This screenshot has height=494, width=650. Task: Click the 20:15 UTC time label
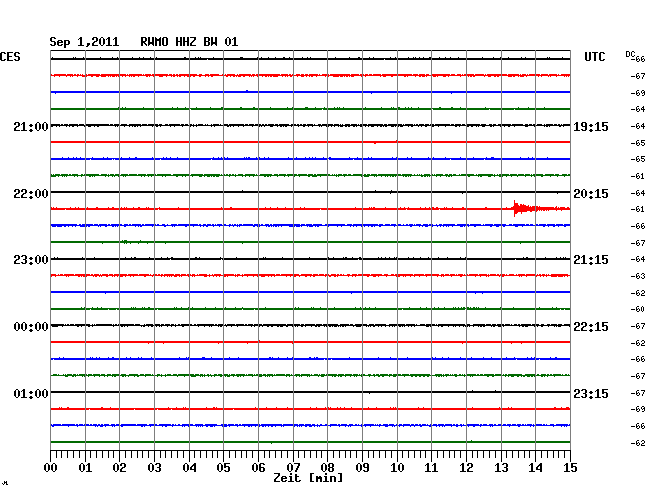(x=591, y=194)
